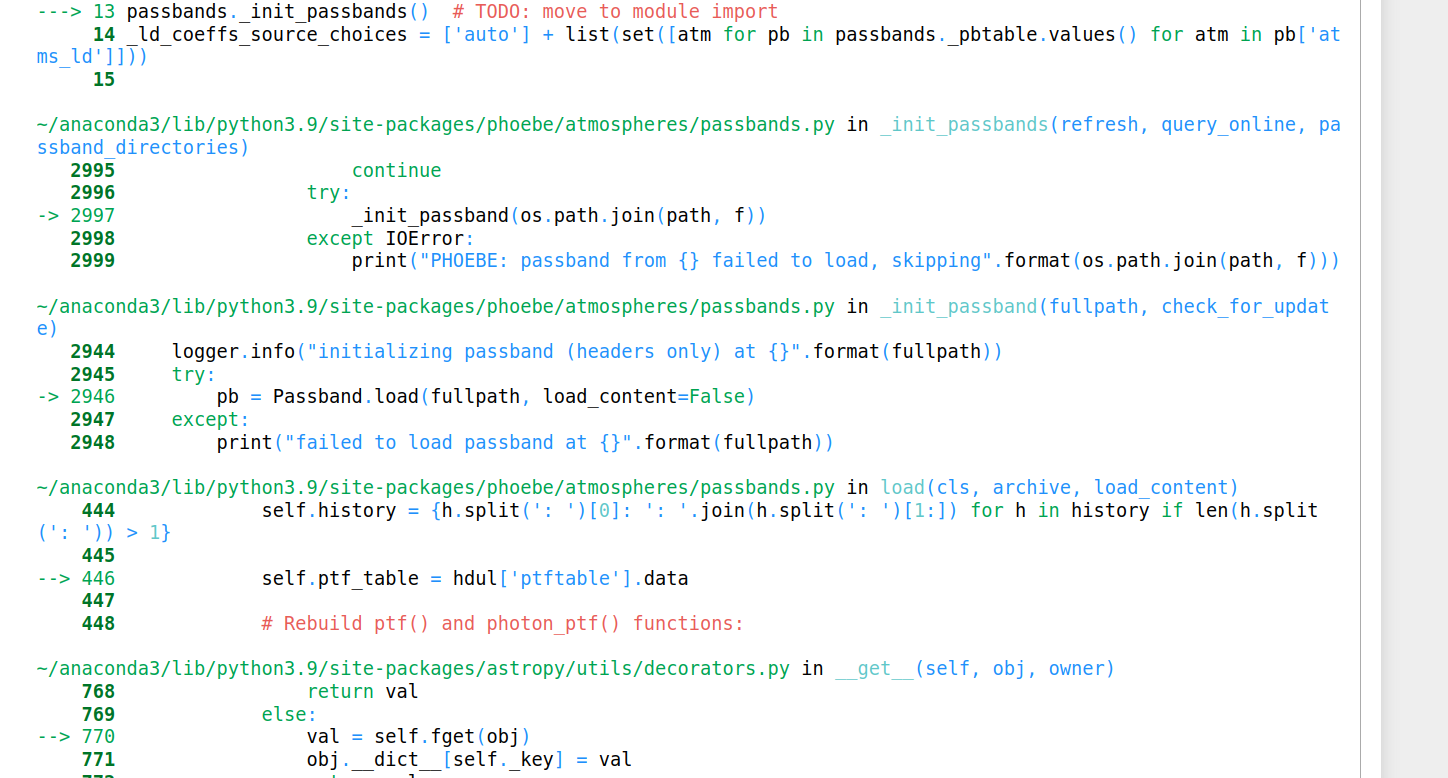Click the passbands.py path before _init_passband(fullpath
Screen dimensions: 1448x778
(x=436, y=307)
